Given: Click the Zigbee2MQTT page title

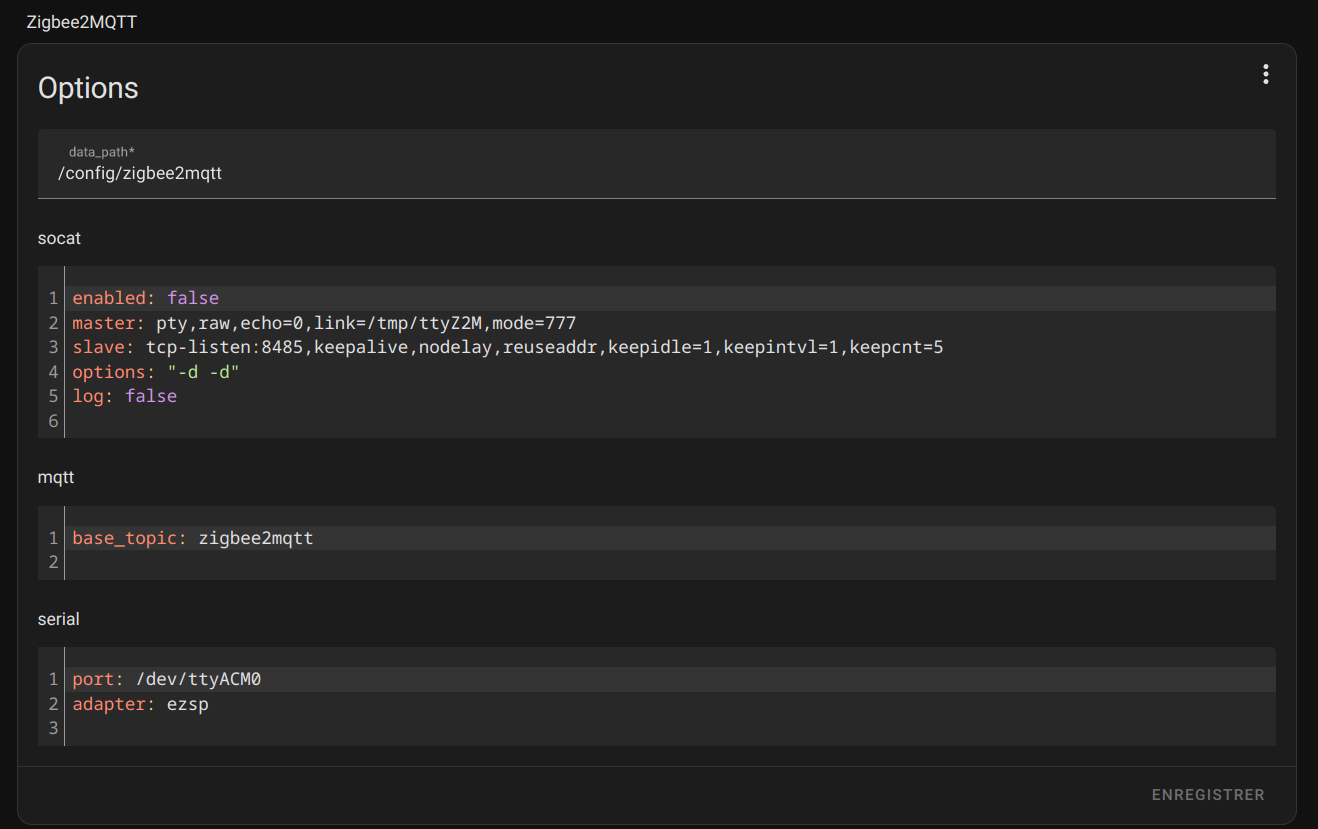Looking at the screenshot, I should point(83,21).
